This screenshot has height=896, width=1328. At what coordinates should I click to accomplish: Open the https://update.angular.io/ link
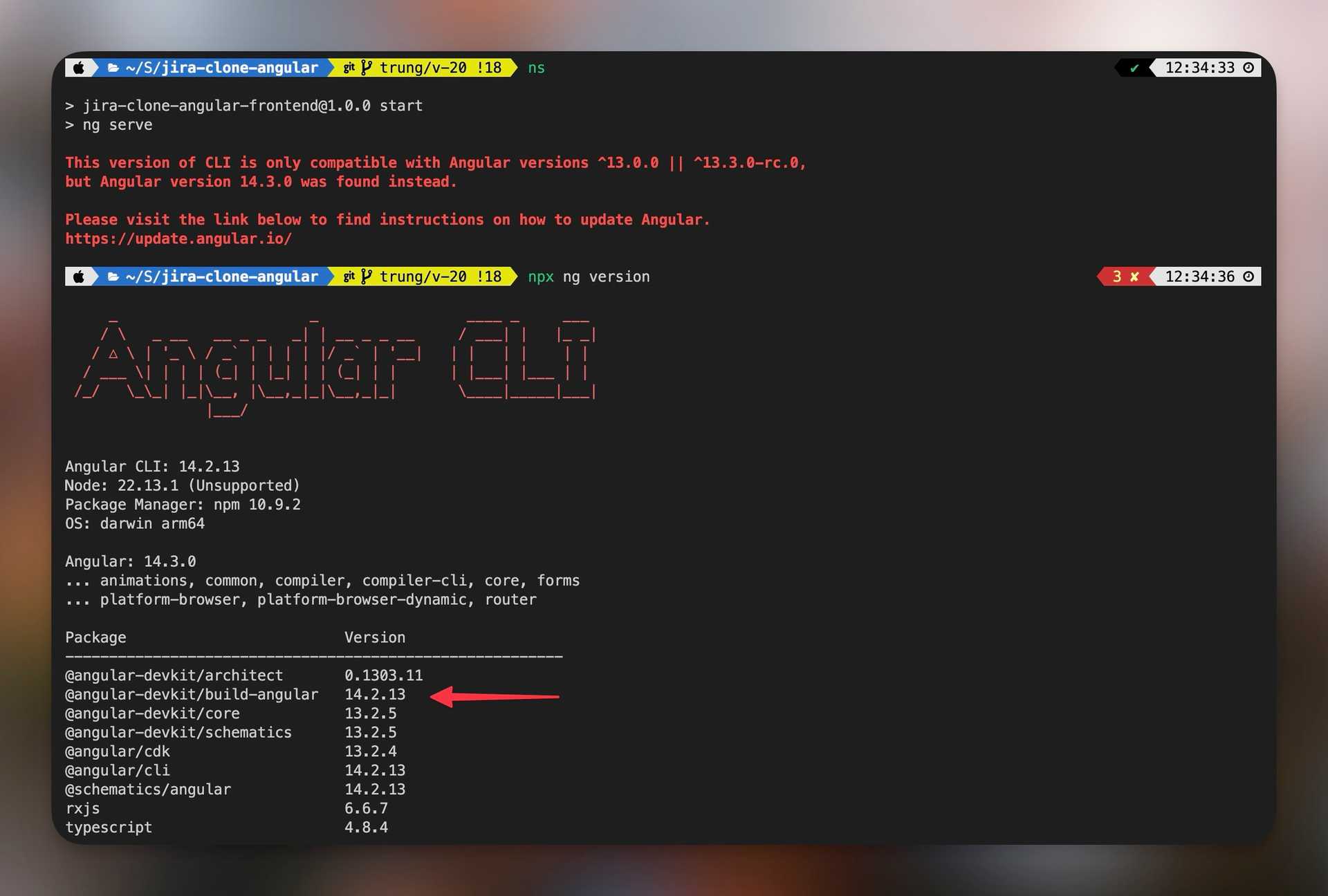click(178, 239)
